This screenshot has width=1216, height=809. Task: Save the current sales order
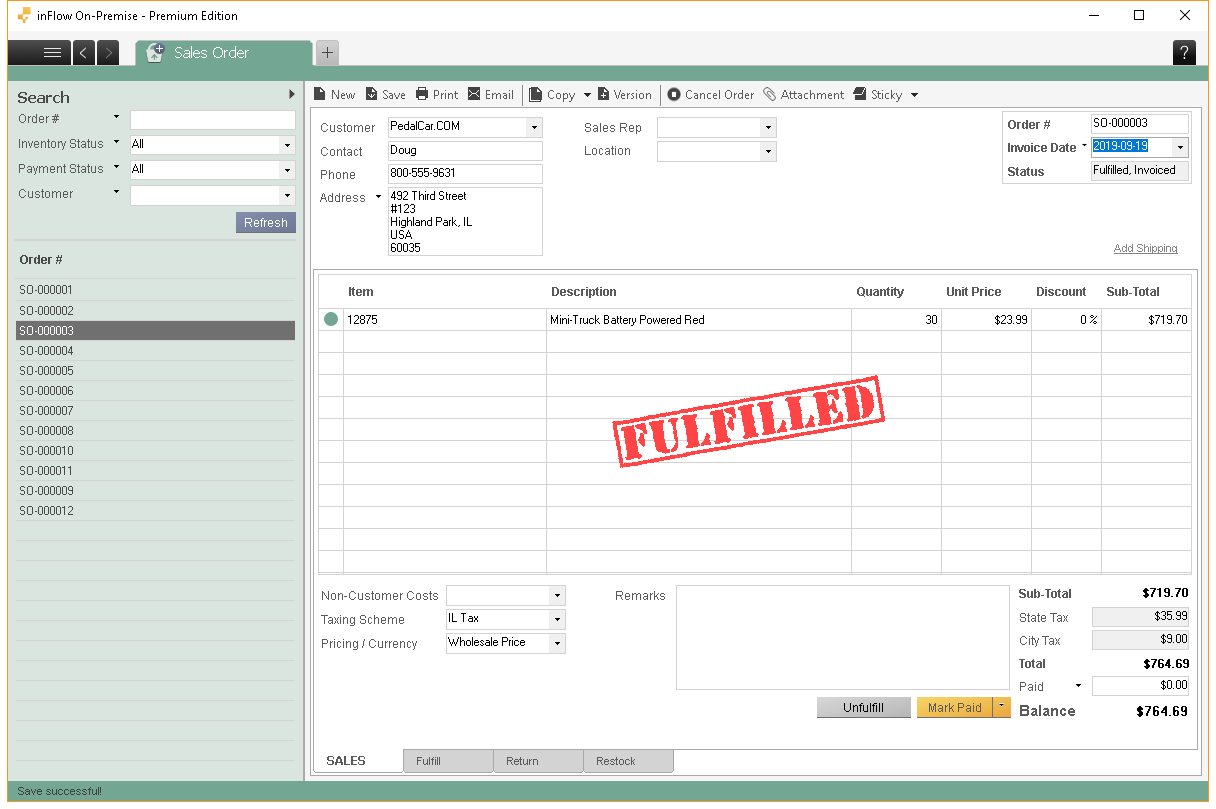click(x=385, y=95)
